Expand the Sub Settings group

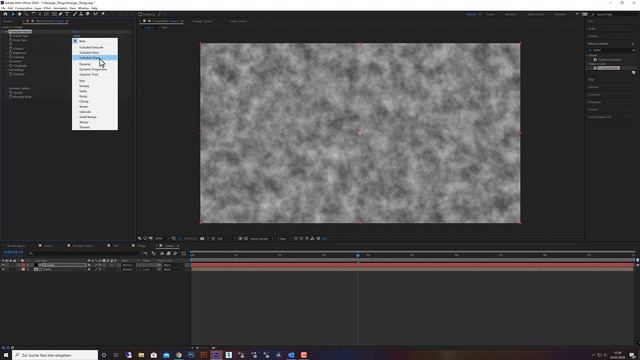tap(7, 70)
